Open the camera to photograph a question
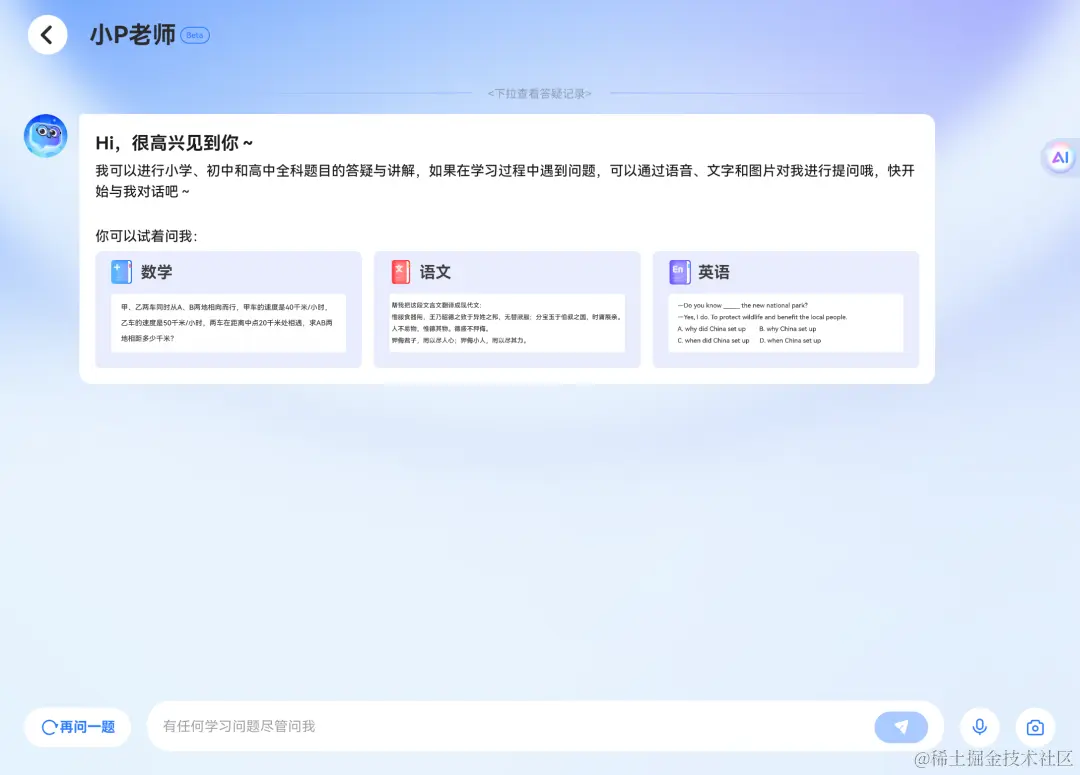Viewport: 1080px width, 775px height. tap(1035, 727)
